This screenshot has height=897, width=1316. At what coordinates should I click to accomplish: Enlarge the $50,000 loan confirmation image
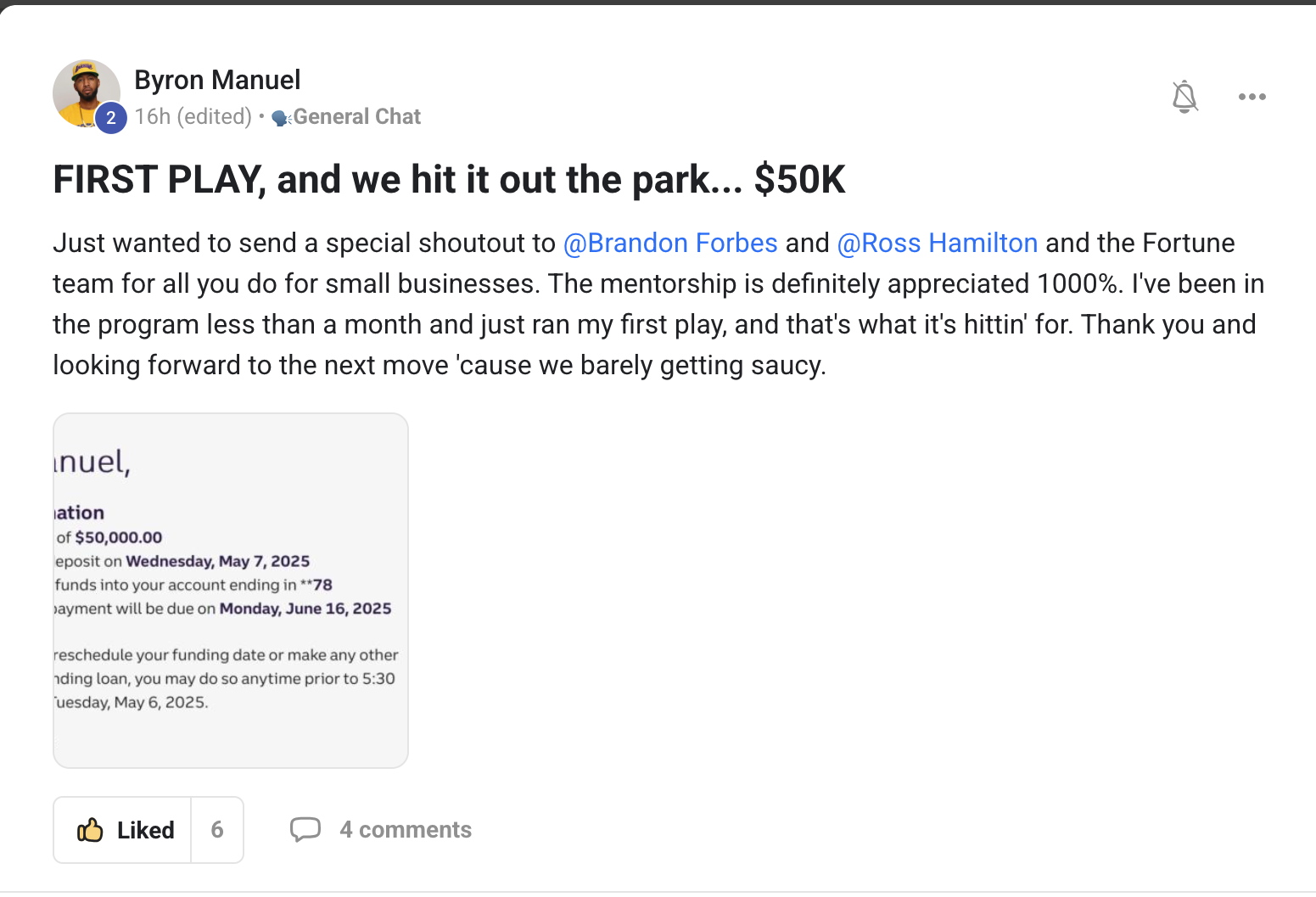[x=231, y=591]
